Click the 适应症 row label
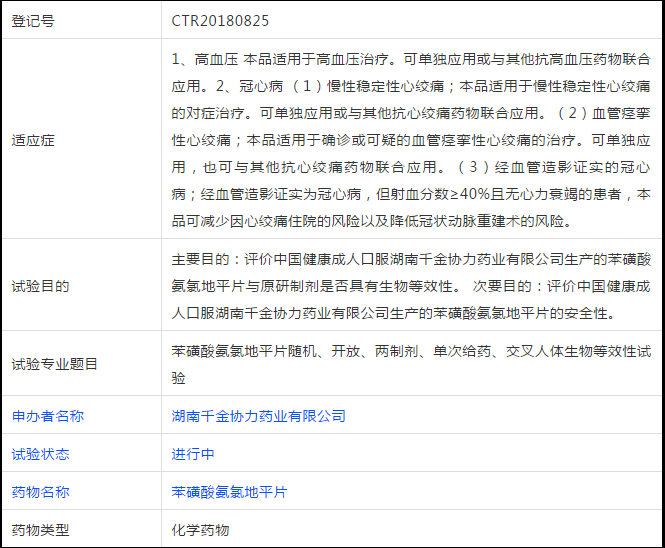Viewport: 665px width, 548px height. [33, 140]
